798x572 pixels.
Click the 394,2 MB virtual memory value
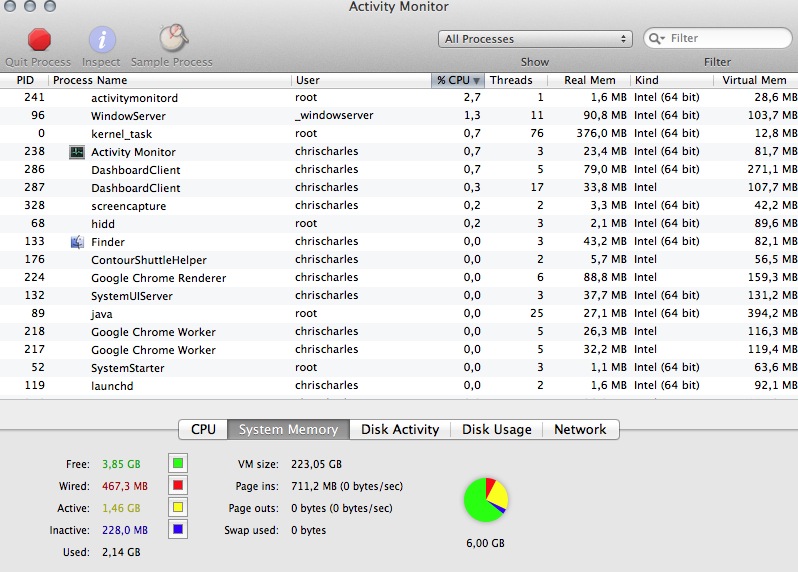pos(772,313)
